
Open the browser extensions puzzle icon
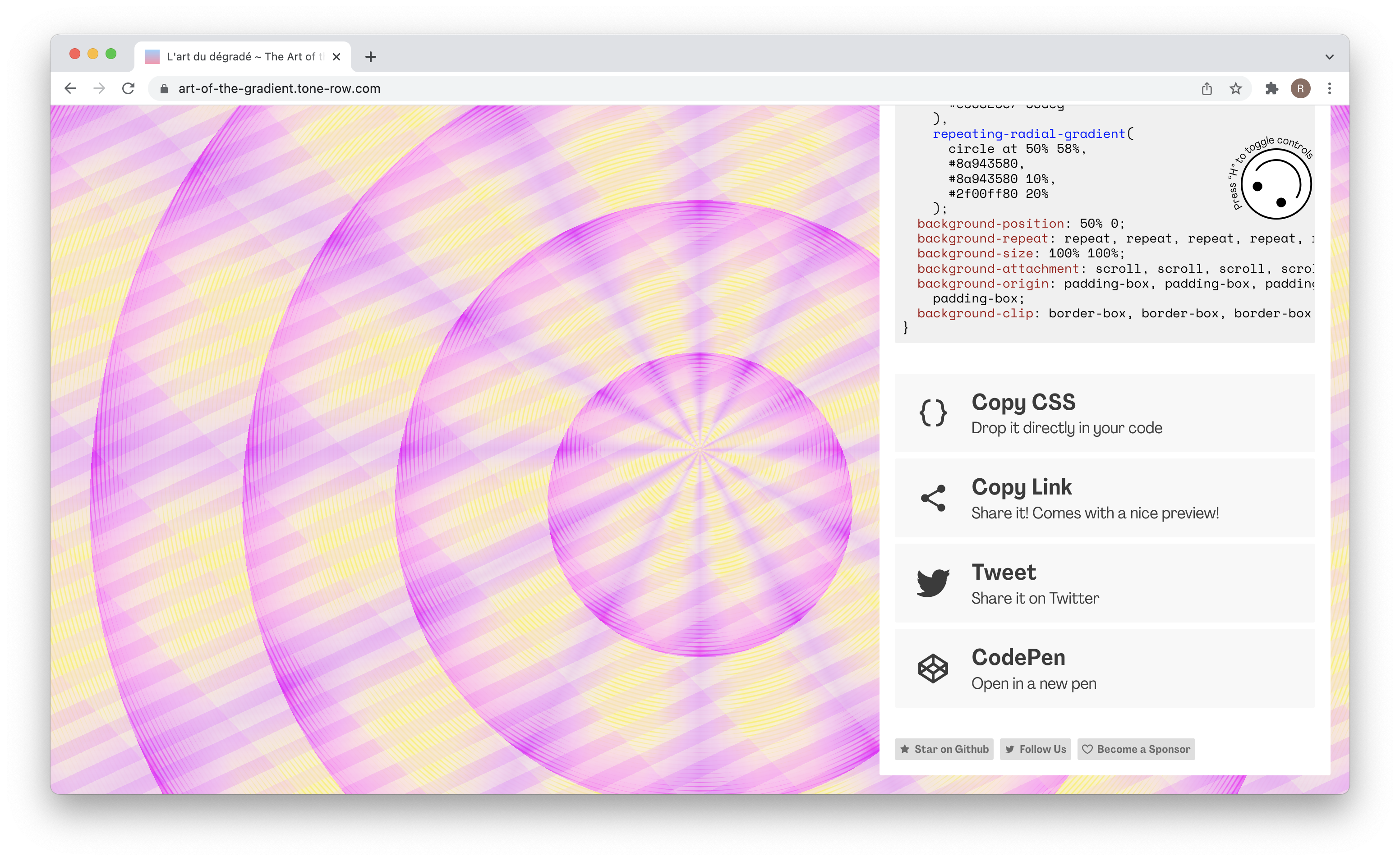(1271, 89)
